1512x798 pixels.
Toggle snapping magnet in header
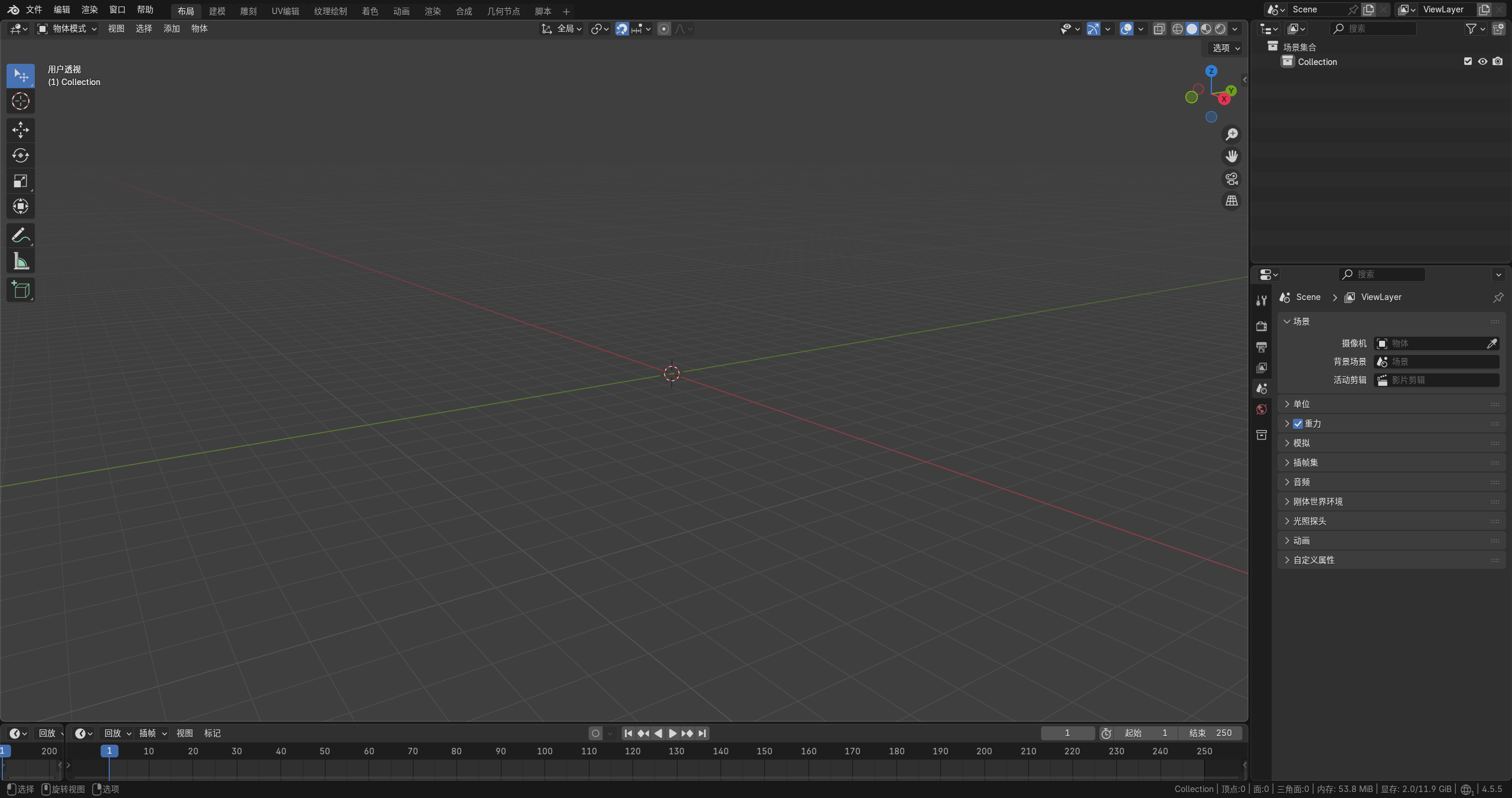[x=621, y=28]
